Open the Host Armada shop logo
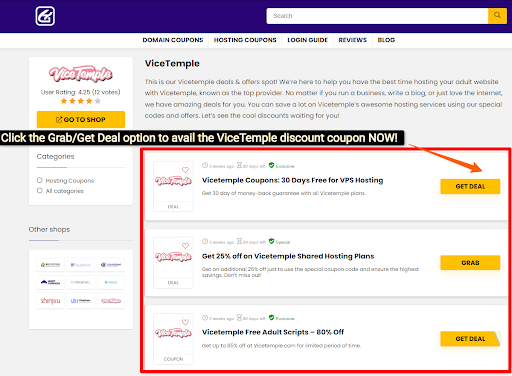 pos(50,282)
